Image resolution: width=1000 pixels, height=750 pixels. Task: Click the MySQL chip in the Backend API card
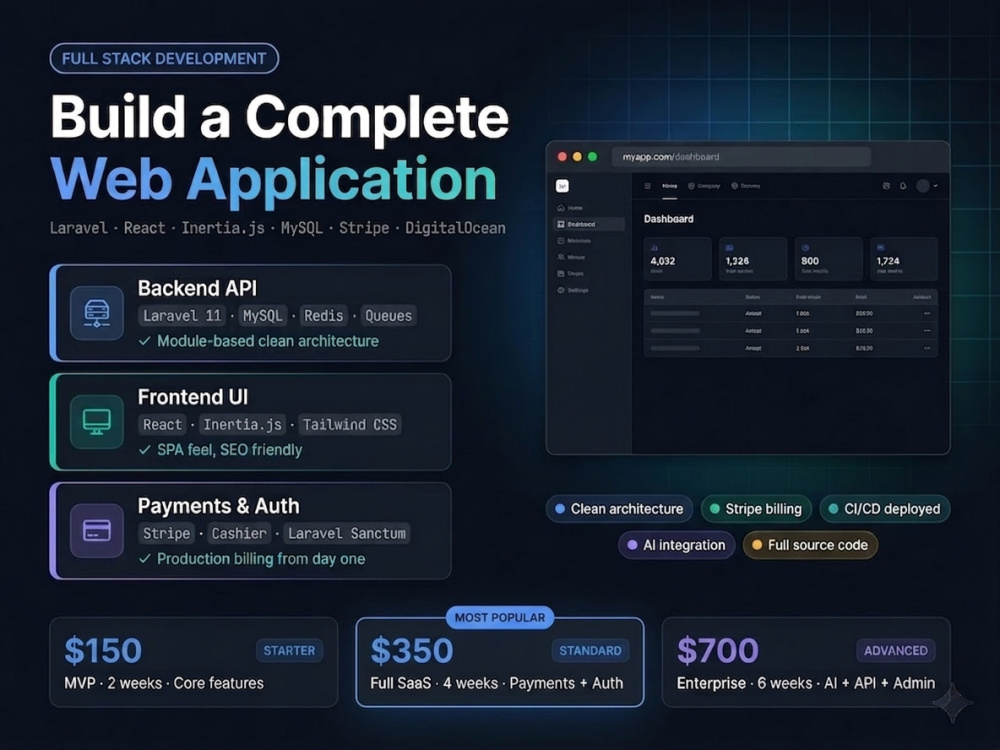click(x=262, y=316)
